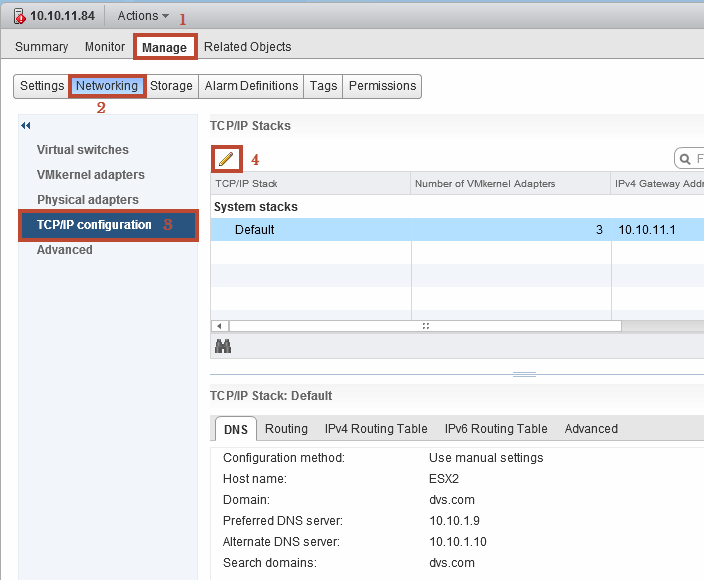Switch to the Summary tab
704x580 pixels.
(41, 47)
